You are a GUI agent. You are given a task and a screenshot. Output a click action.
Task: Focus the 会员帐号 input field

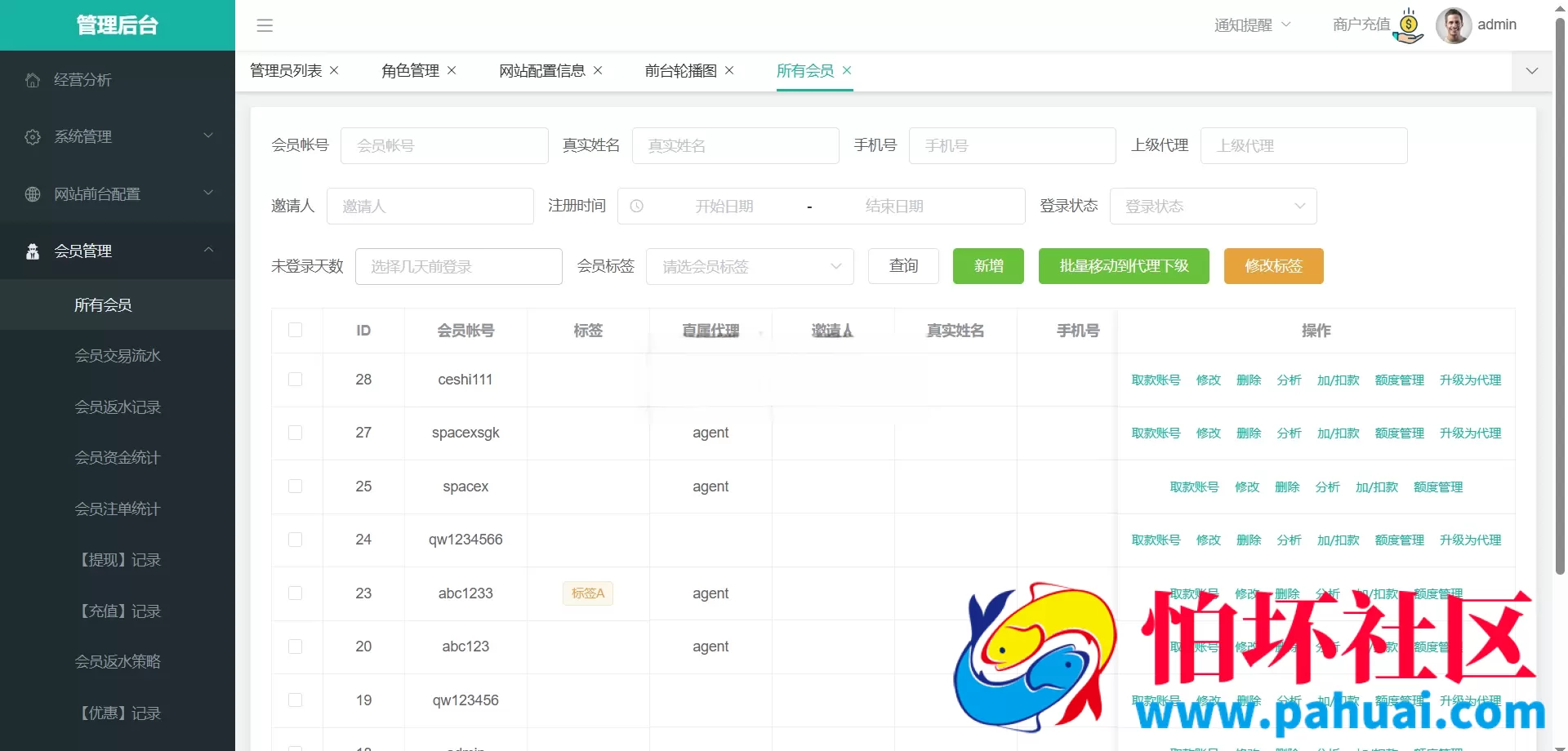(444, 145)
